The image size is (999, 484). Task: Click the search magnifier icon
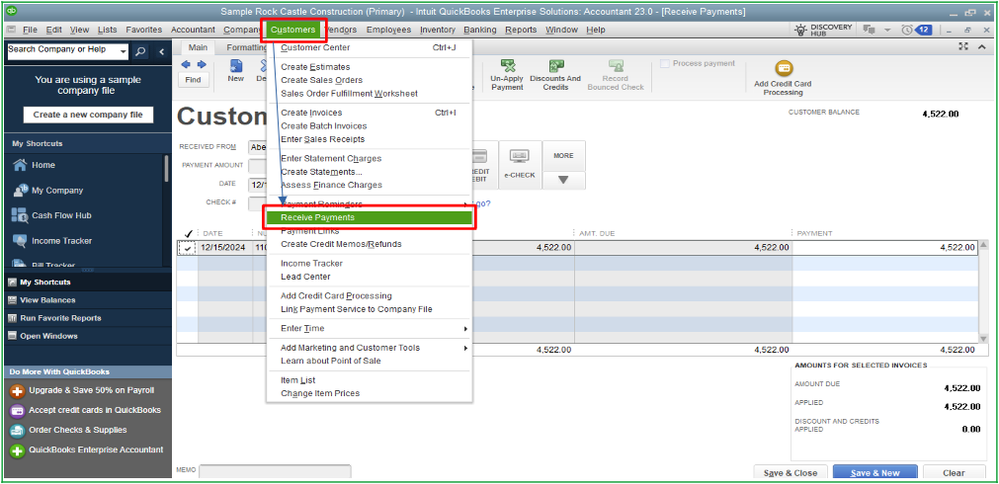141,52
